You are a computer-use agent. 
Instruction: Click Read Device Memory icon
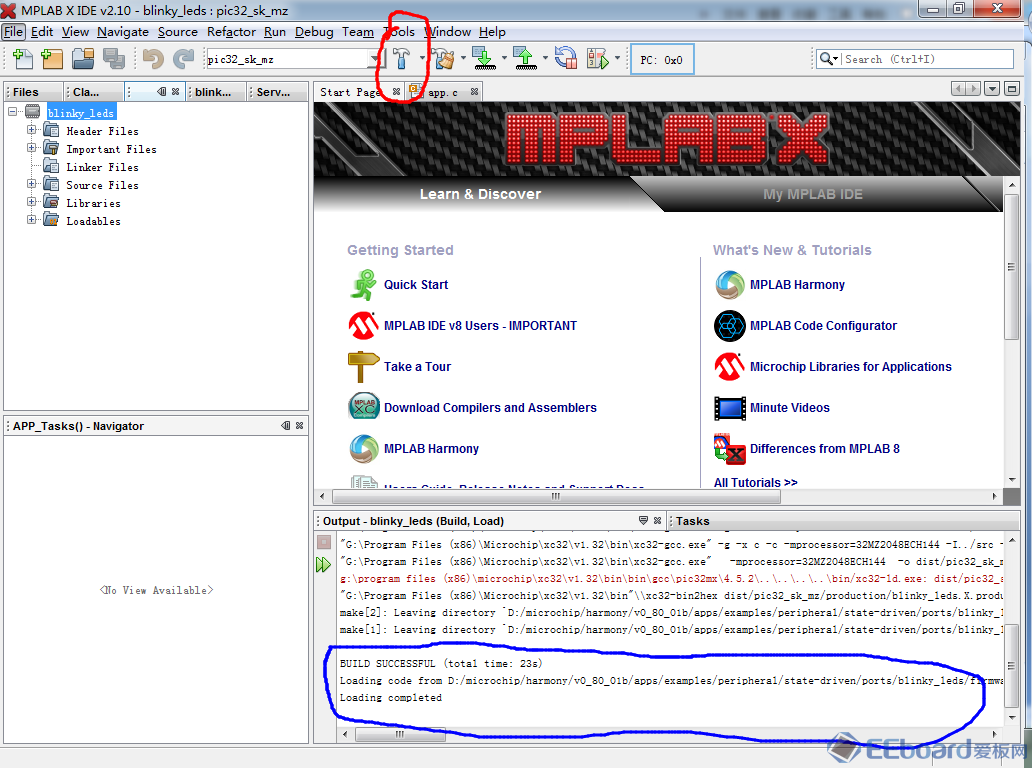coord(525,59)
